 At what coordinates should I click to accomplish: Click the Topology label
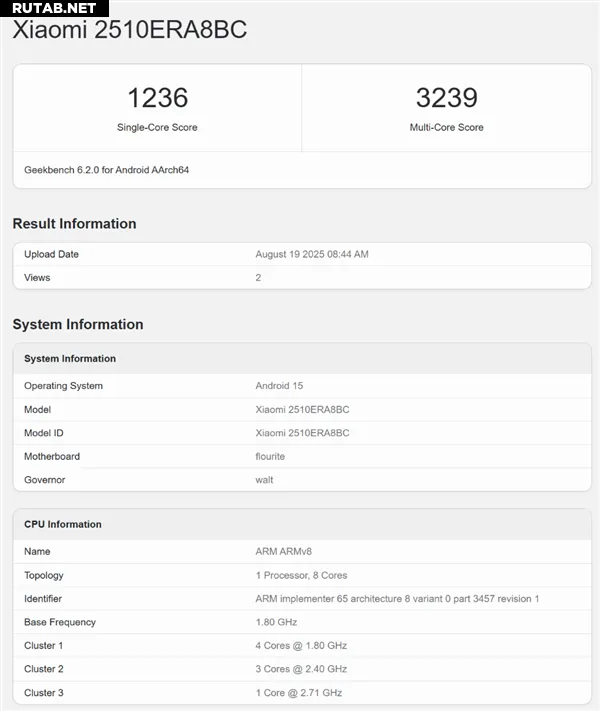click(x=44, y=575)
